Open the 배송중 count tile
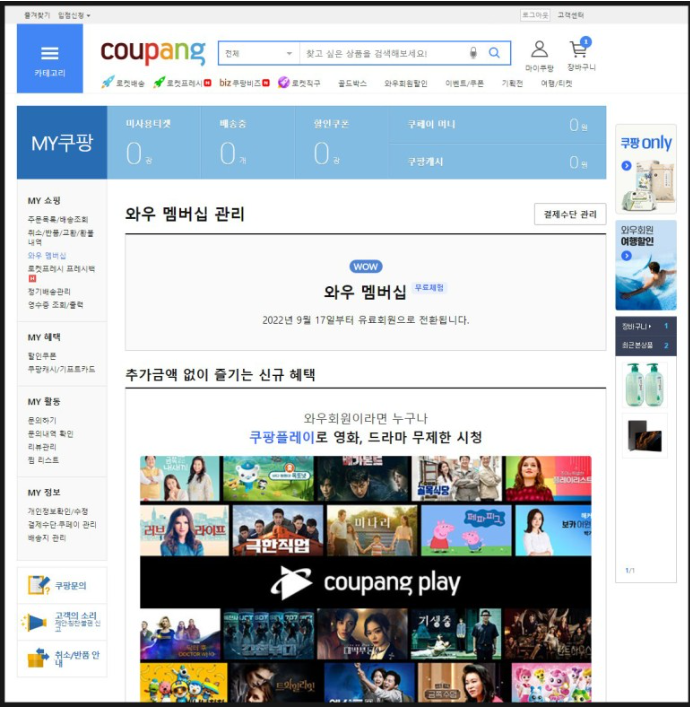Viewport: 690px width, 709px height. tap(248, 142)
